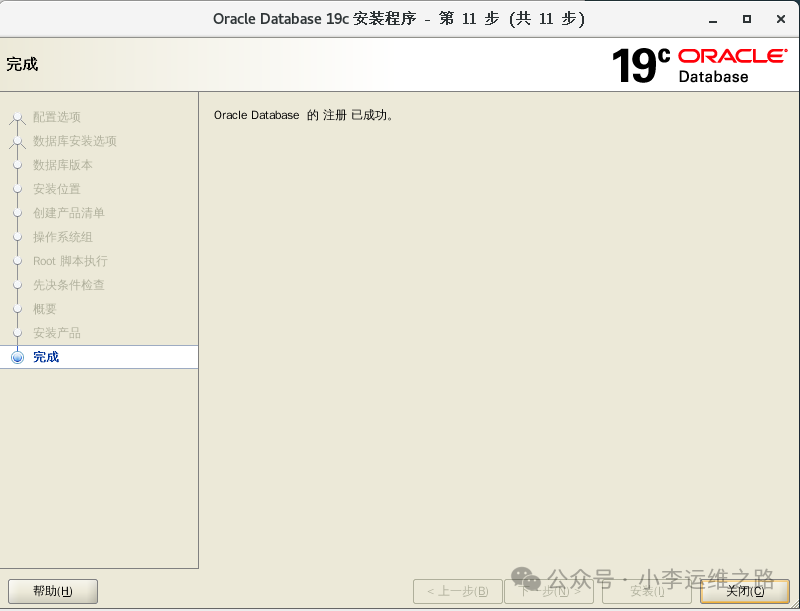Click the Oracle 19c Database logo
The height and width of the screenshot is (611, 800).
coord(699,65)
